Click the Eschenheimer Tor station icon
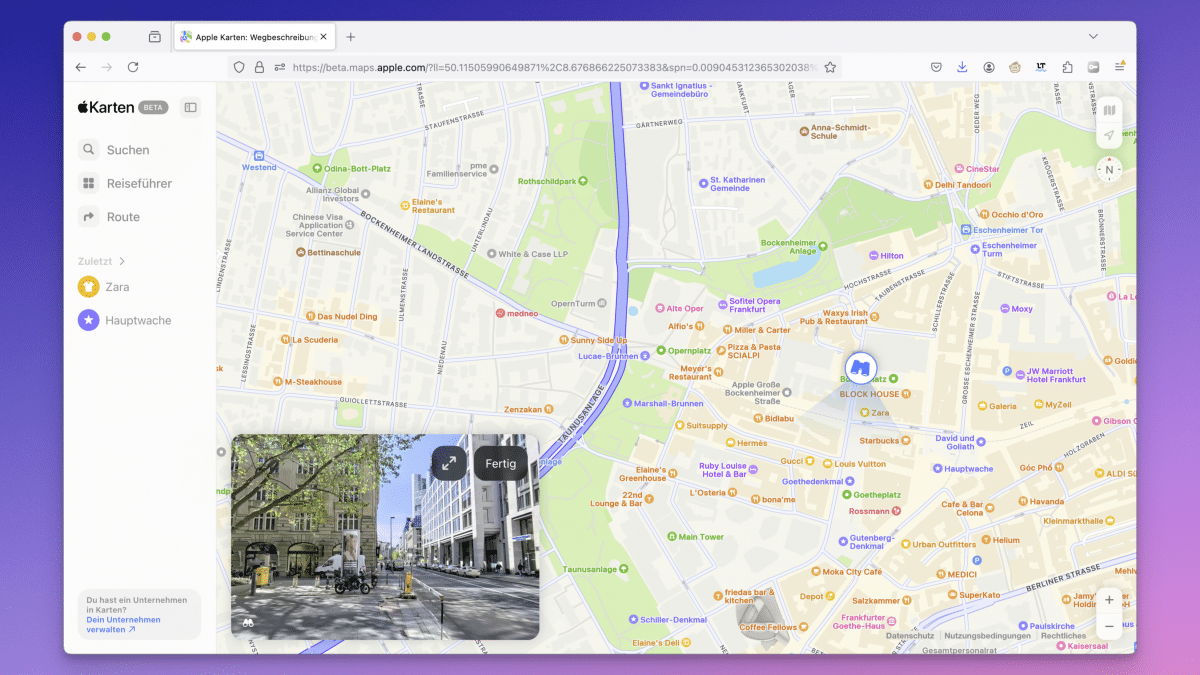1200x675 pixels. click(x=965, y=230)
